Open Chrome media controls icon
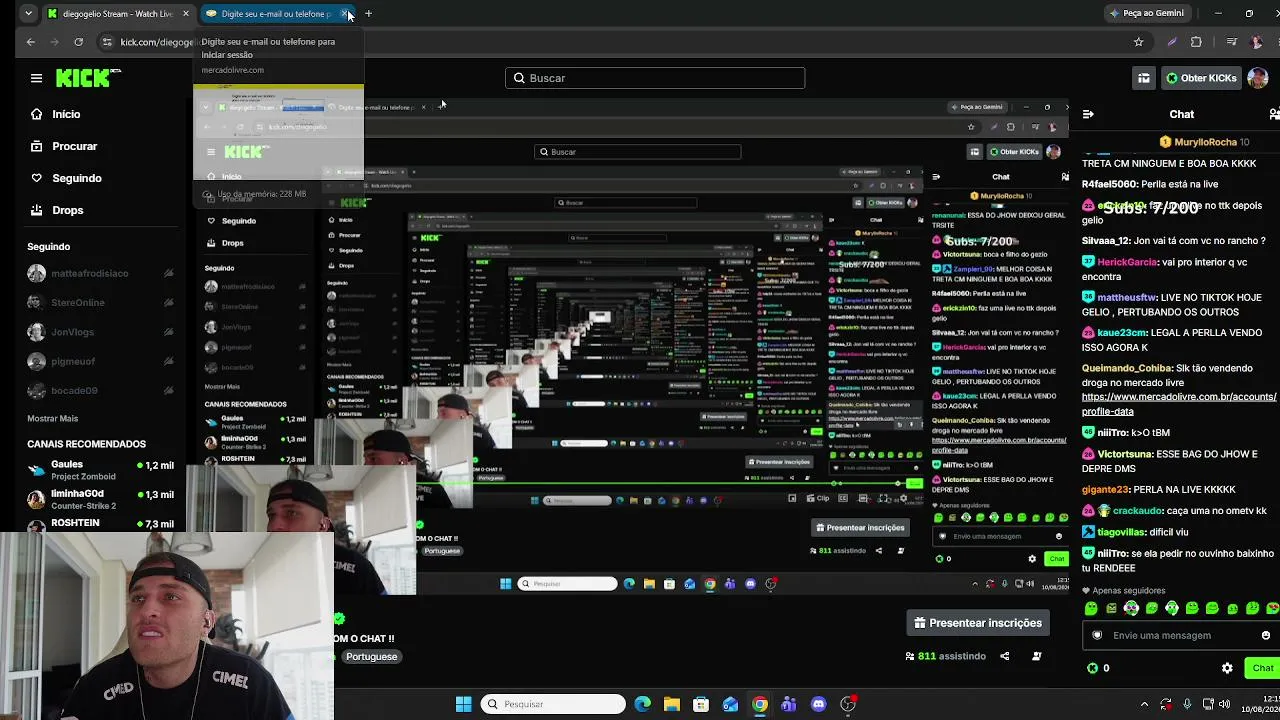This screenshot has width=1280, height=720. (1232, 42)
